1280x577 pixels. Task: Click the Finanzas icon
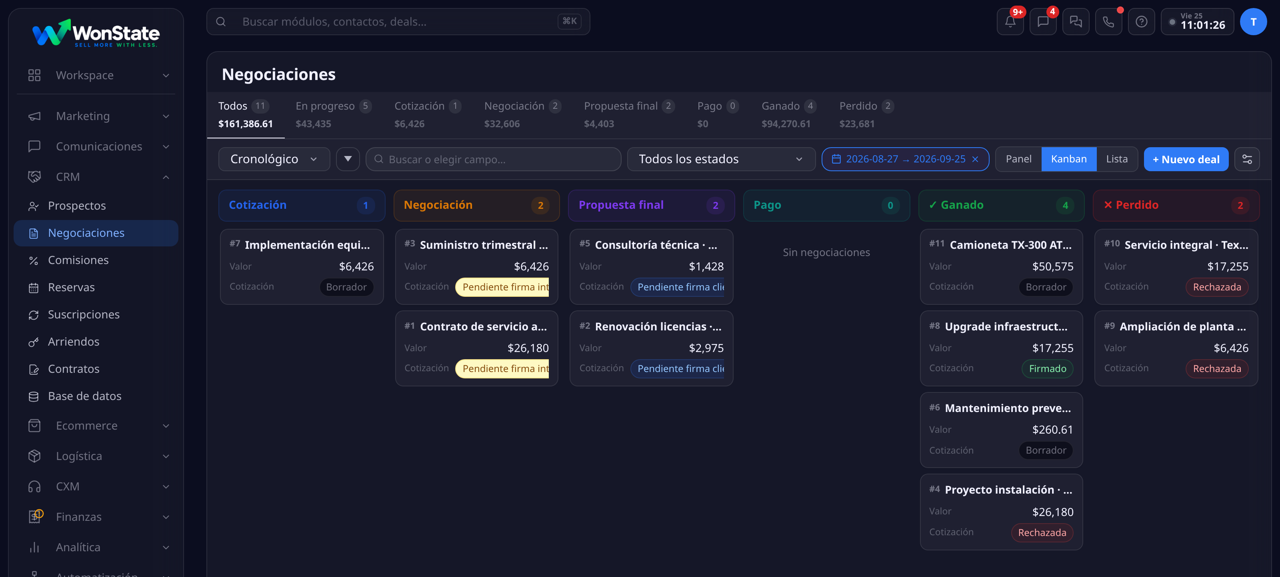pyautogui.click(x=34, y=517)
